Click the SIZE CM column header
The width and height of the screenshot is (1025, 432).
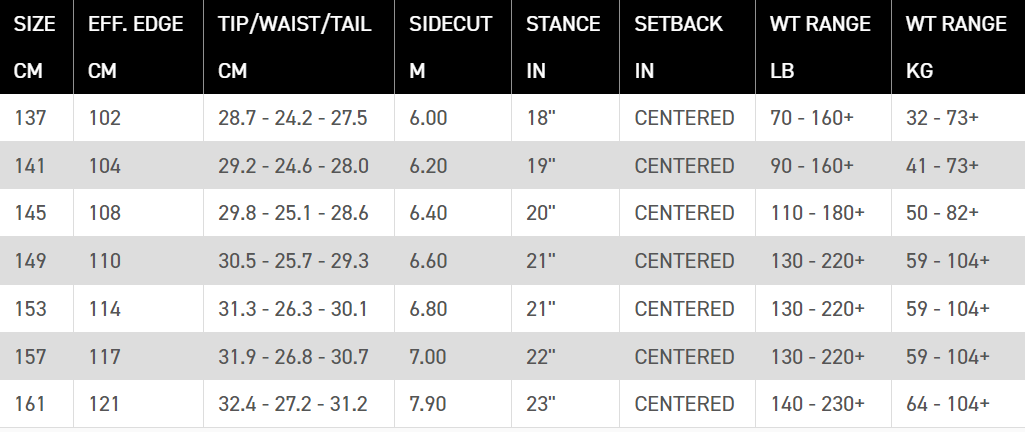tap(37, 47)
